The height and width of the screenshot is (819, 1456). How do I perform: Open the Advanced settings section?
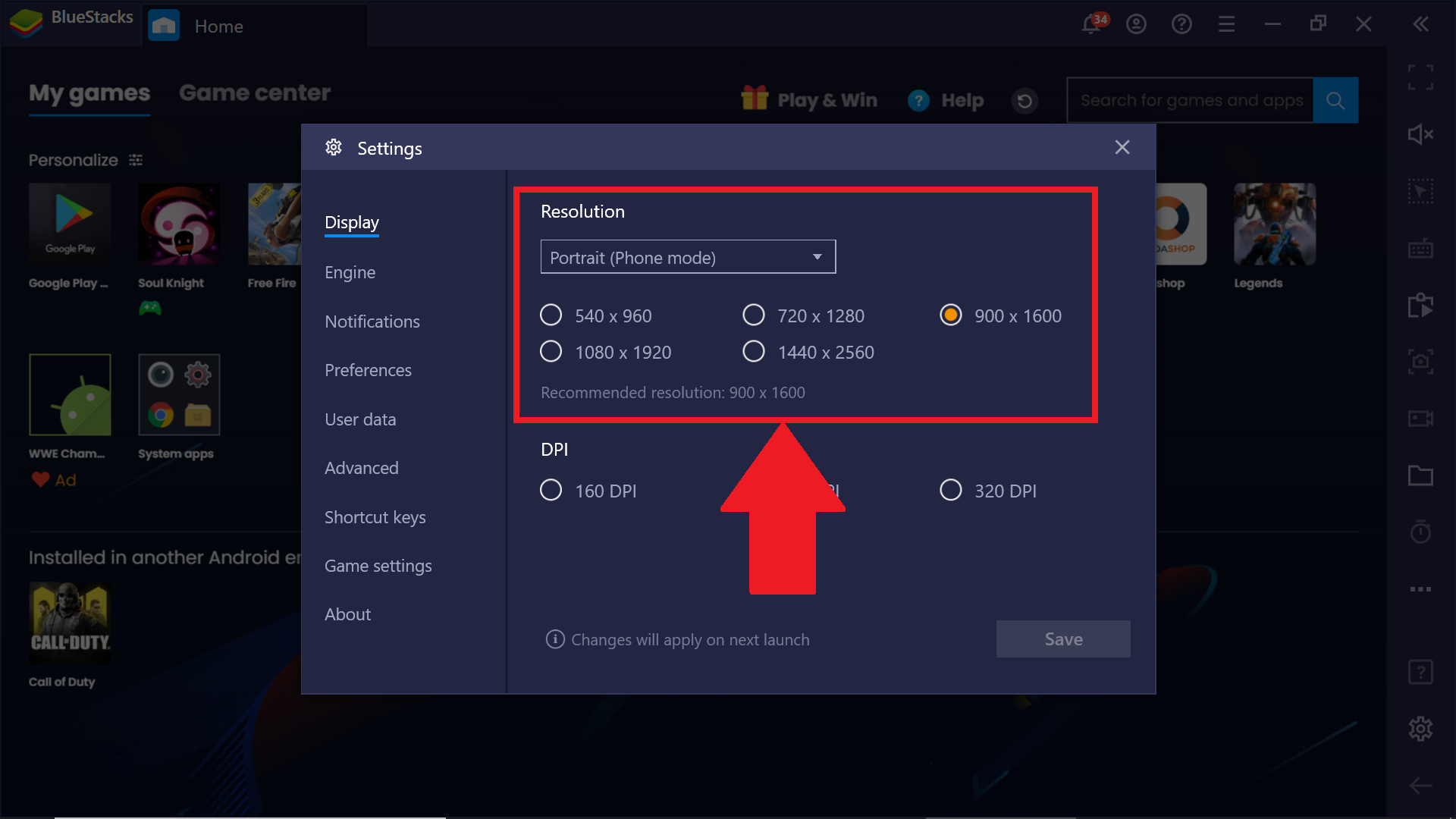pos(361,467)
